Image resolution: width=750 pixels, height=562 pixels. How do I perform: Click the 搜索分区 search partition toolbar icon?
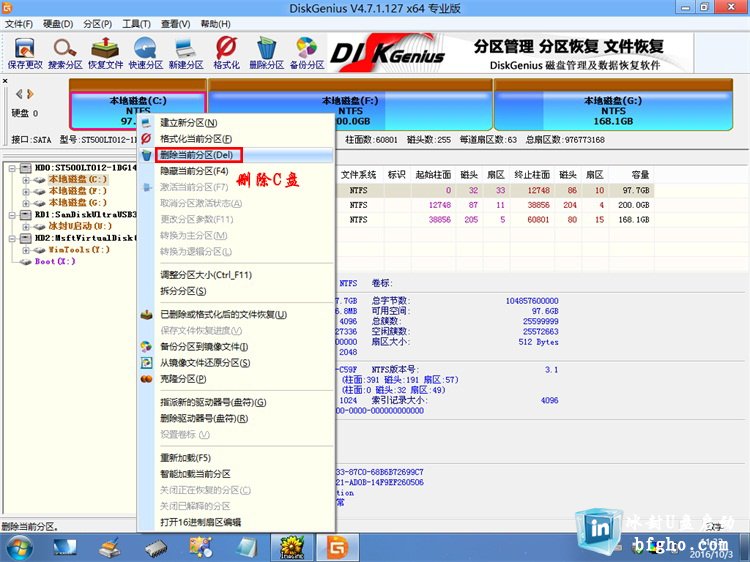[65, 54]
